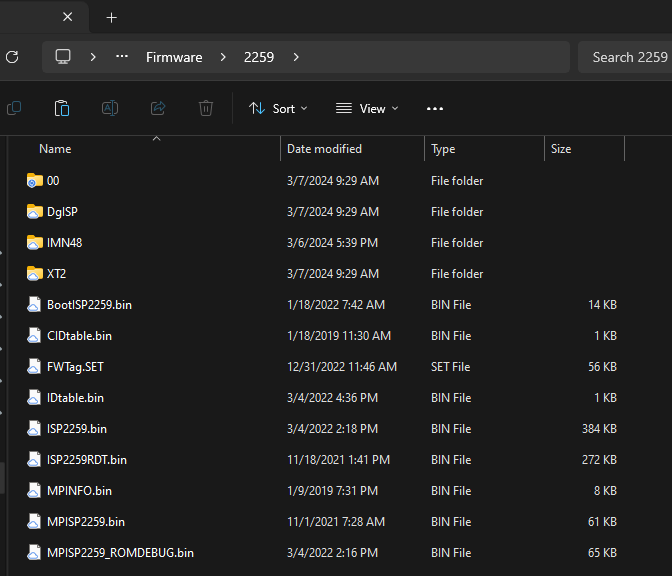Open the See more three-dots menu
The height and width of the screenshot is (576, 672).
pos(434,108)
